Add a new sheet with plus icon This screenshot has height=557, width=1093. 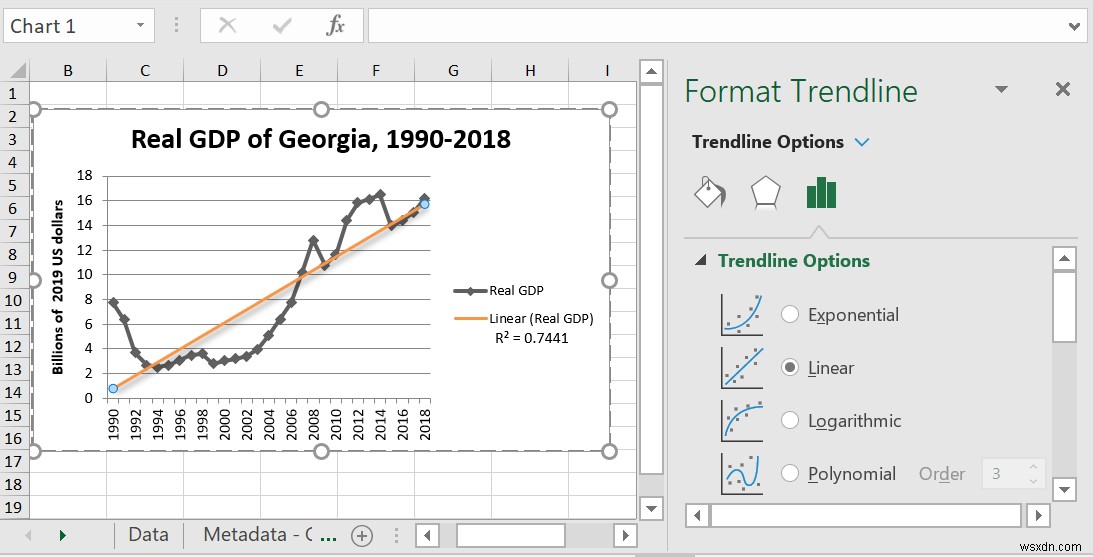(362, 535)
